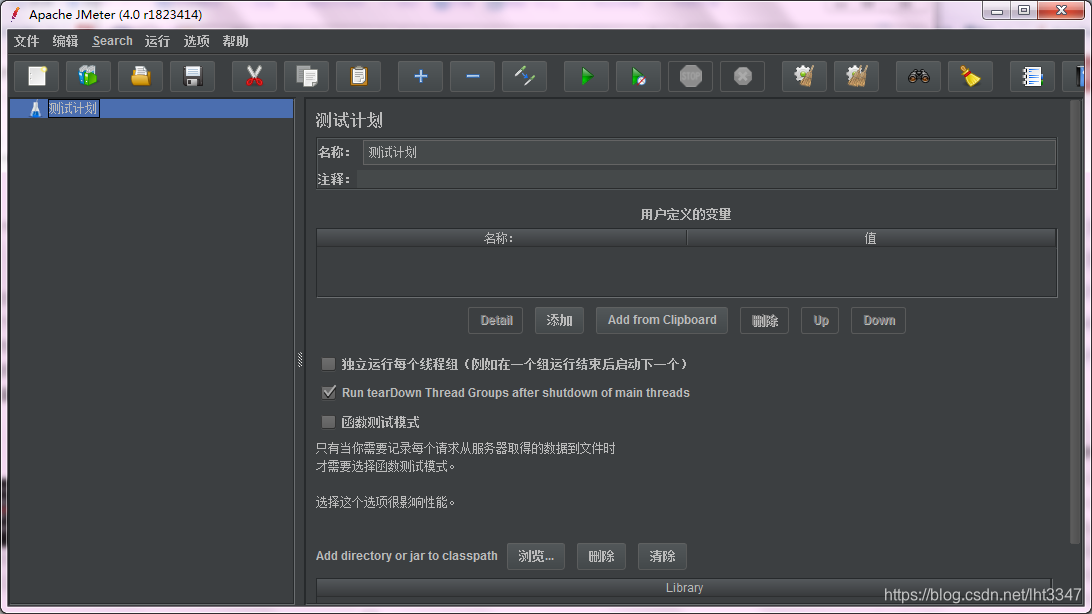Reset search with the yellow broom icon

click(970, 76)
